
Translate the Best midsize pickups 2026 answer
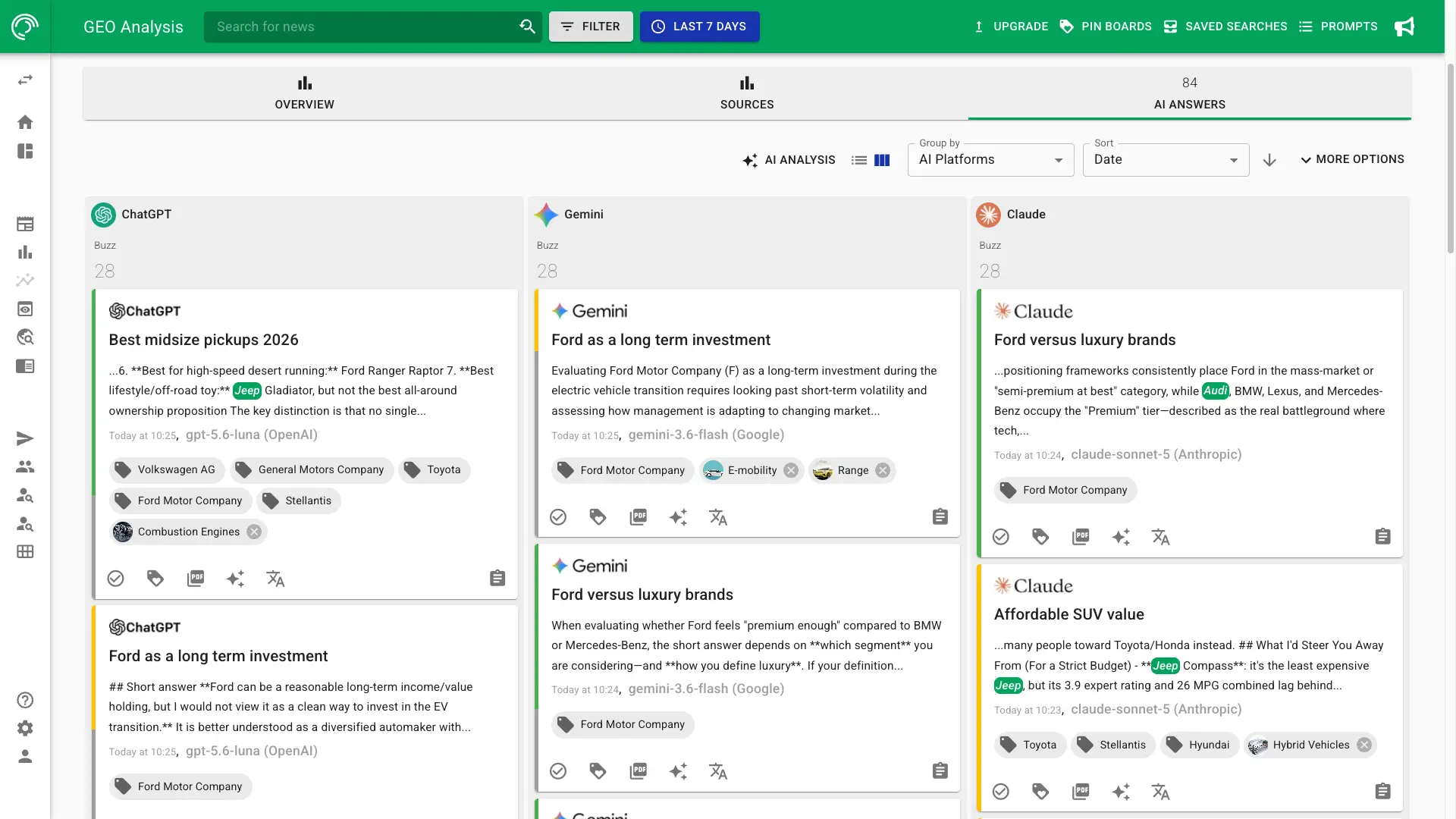[275, 579]
